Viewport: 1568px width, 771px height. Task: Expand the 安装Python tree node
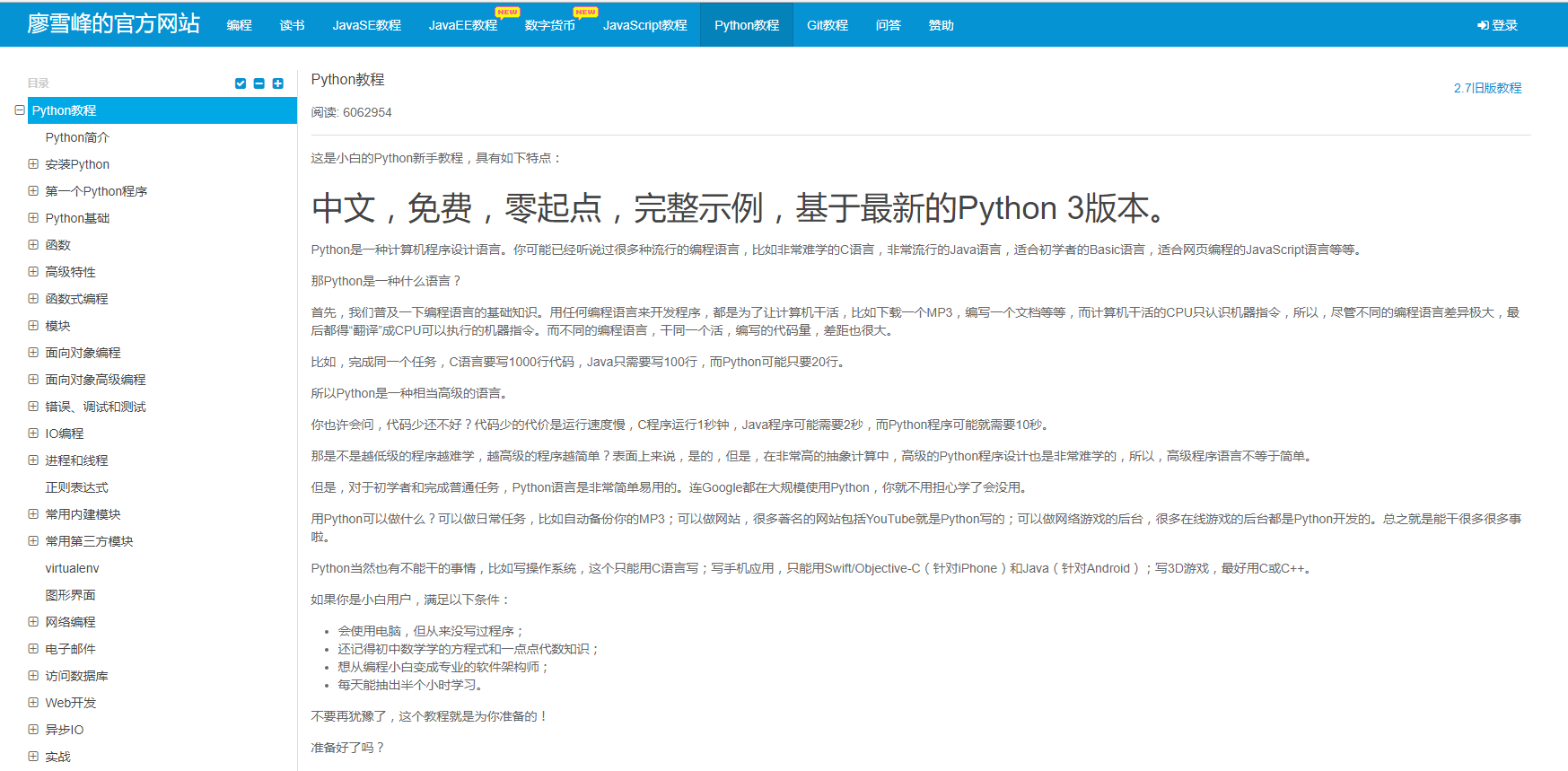point(33,164)
